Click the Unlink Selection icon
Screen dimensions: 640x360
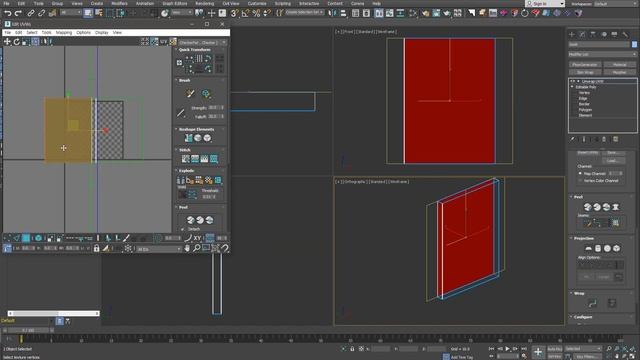tap(41, 13)
